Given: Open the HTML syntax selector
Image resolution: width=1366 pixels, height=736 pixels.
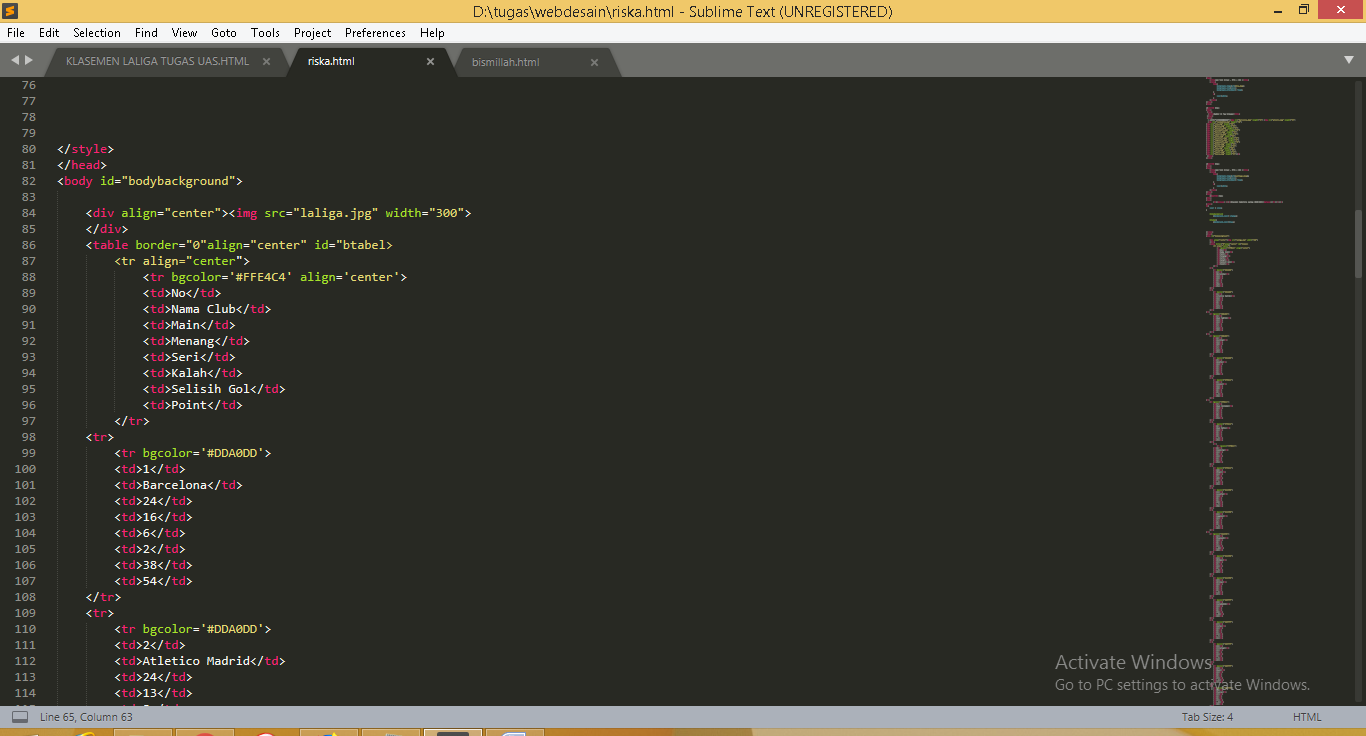Looking at the screenshot, I should pos(1306,717).
